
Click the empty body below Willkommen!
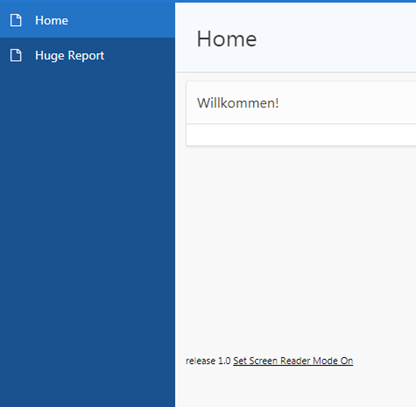[x=301, y=135]
